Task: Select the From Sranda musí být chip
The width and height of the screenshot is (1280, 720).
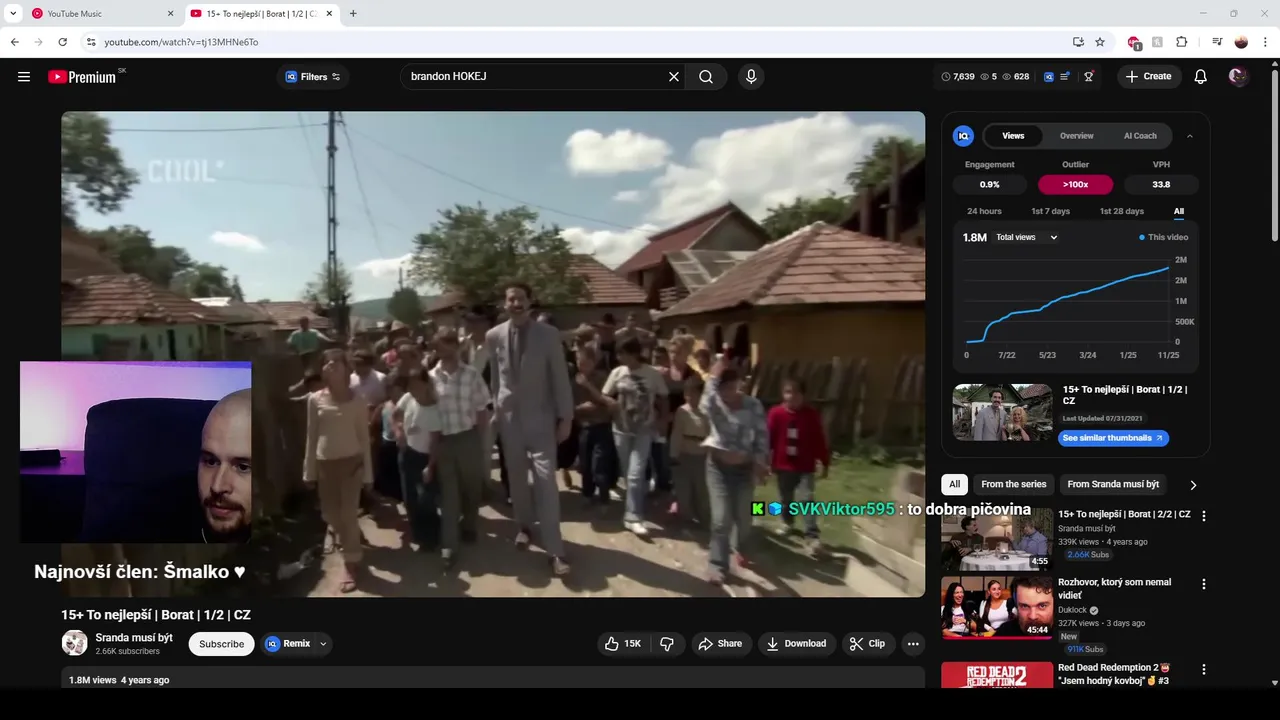Action: click(1113, 484)
